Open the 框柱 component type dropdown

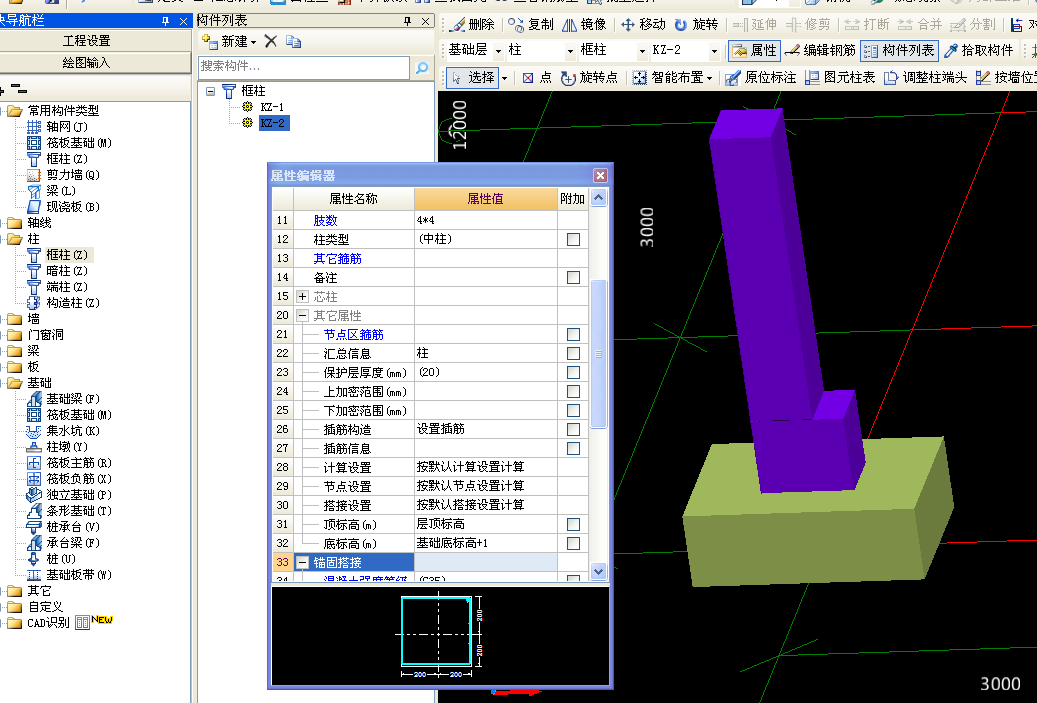[x=642, y=51]
